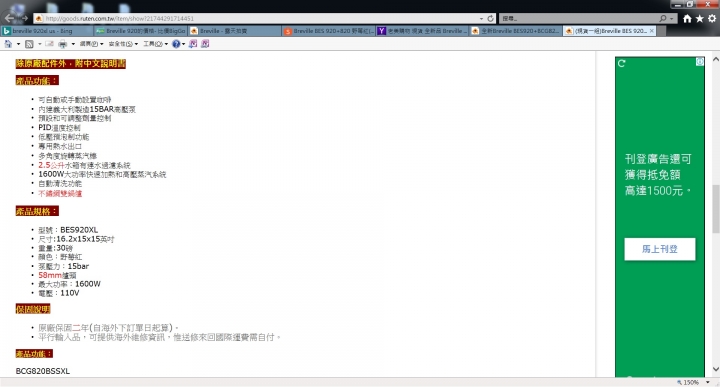Click the scrollbar down arrow

click(715, 370)
